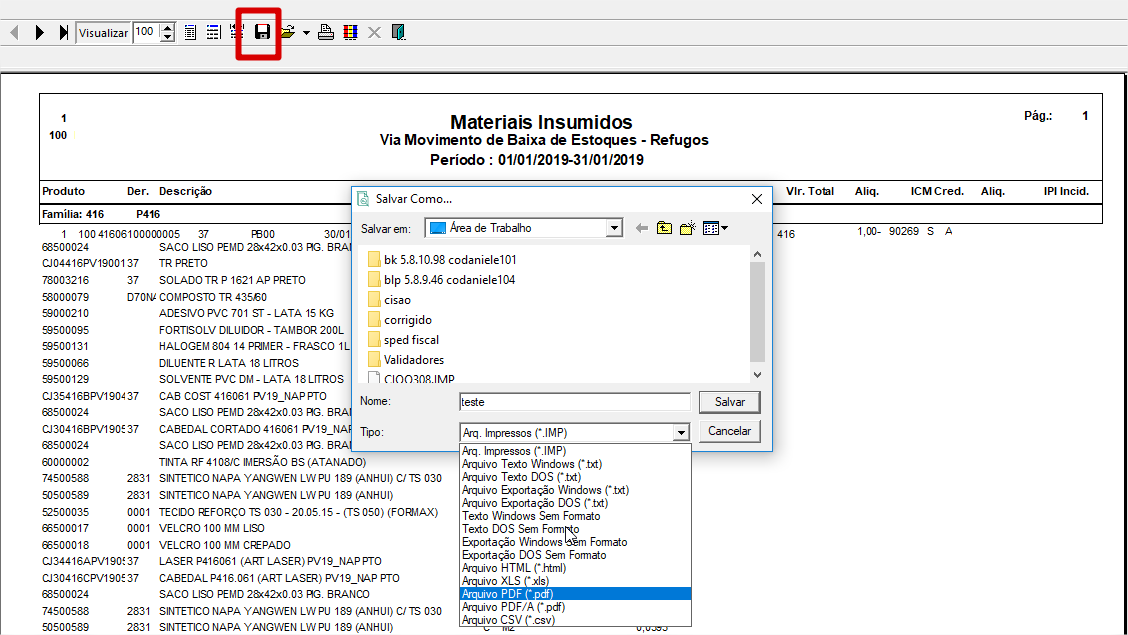The width and height of the screenshot is (1128, 635).
Task: Go to the next report page
Action: [40, 32]
